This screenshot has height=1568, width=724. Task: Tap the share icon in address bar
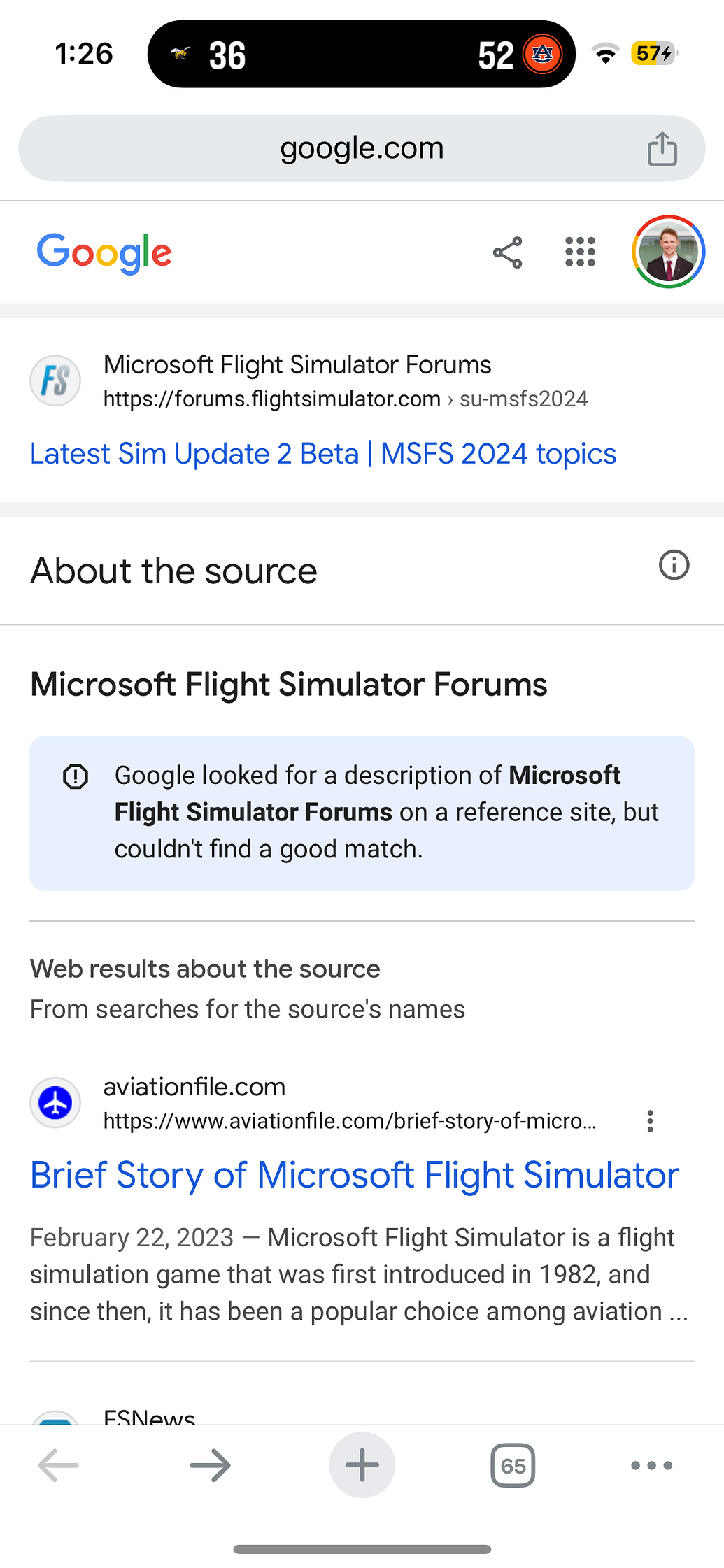661,148
